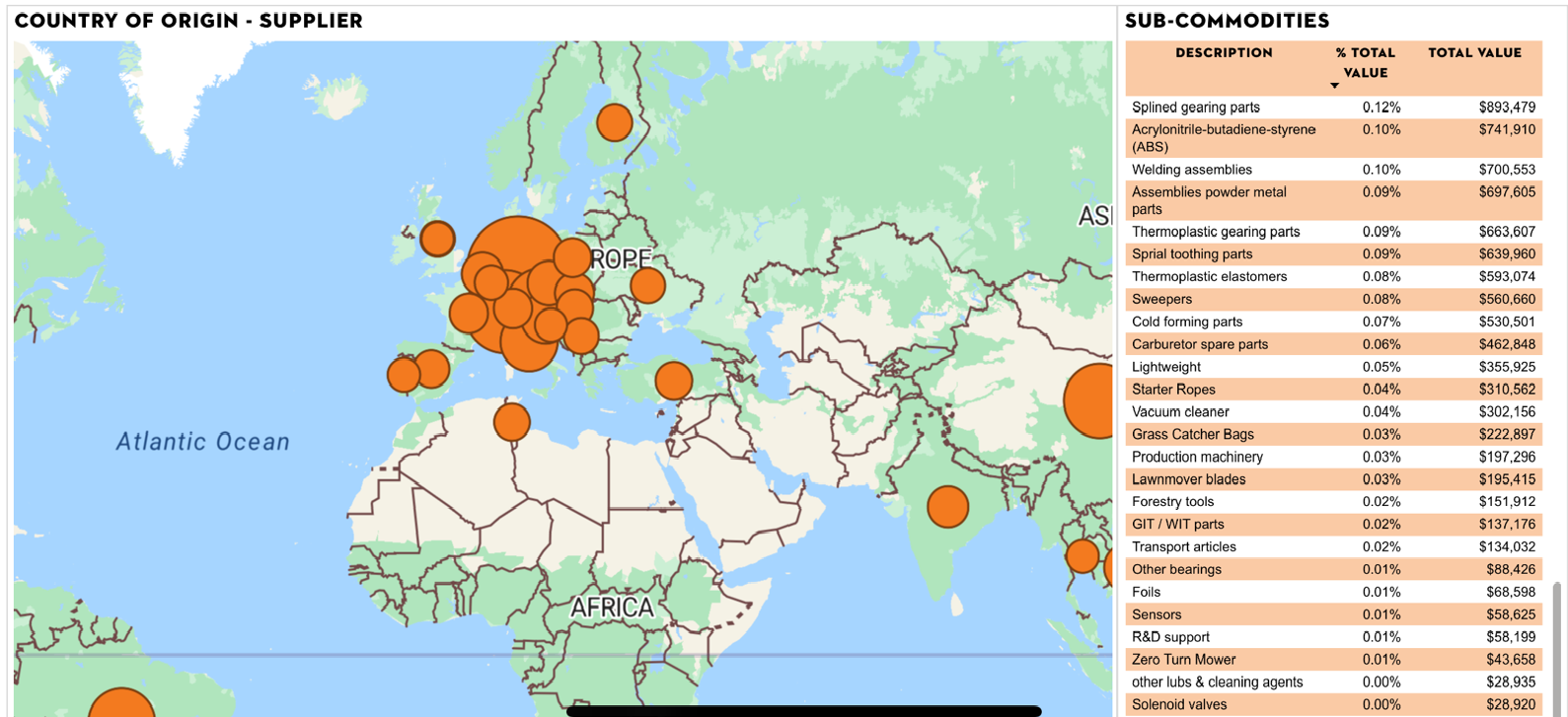Select the orange bubble over Brazil
The width and height of the screenshot is (1568, 717).
point(121,702)
